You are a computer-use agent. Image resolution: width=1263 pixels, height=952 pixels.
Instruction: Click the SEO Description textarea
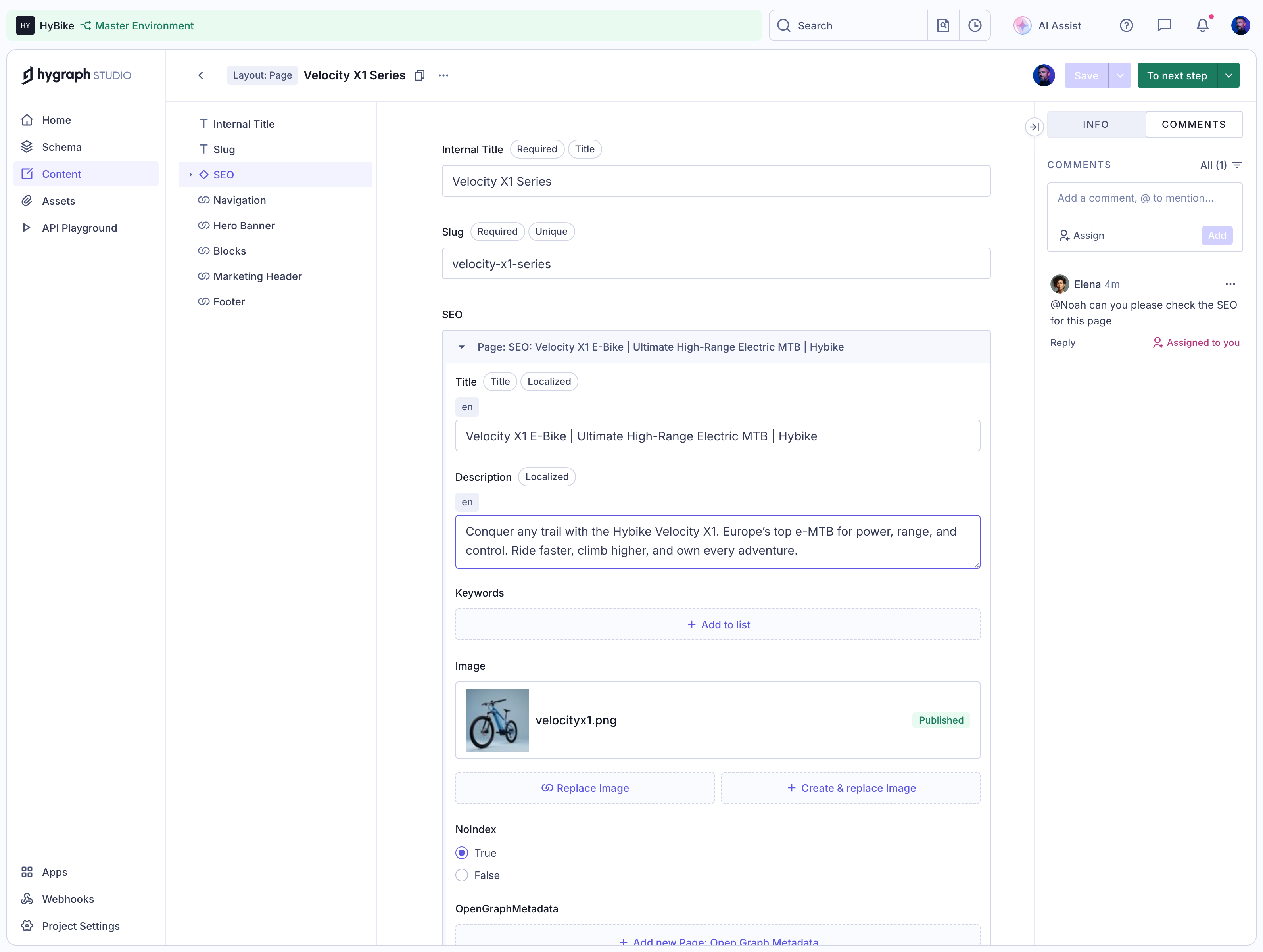[x=718, y=541]
